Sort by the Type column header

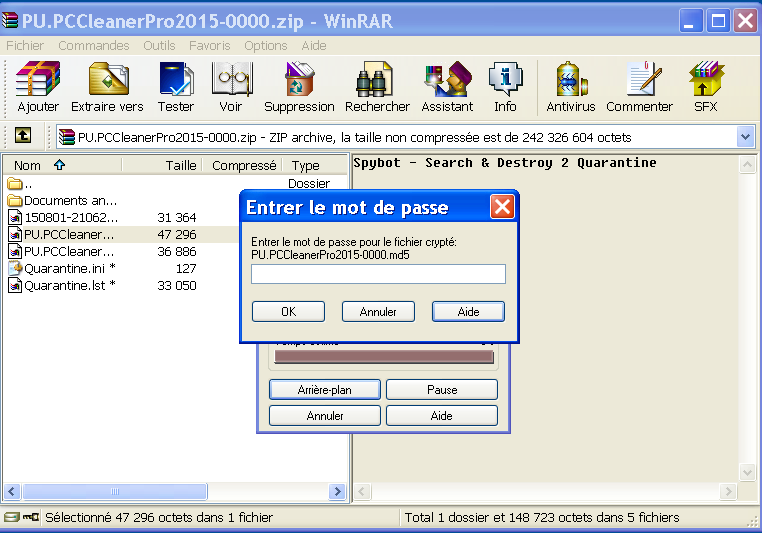pyautogui.click(x=314, y=166)
